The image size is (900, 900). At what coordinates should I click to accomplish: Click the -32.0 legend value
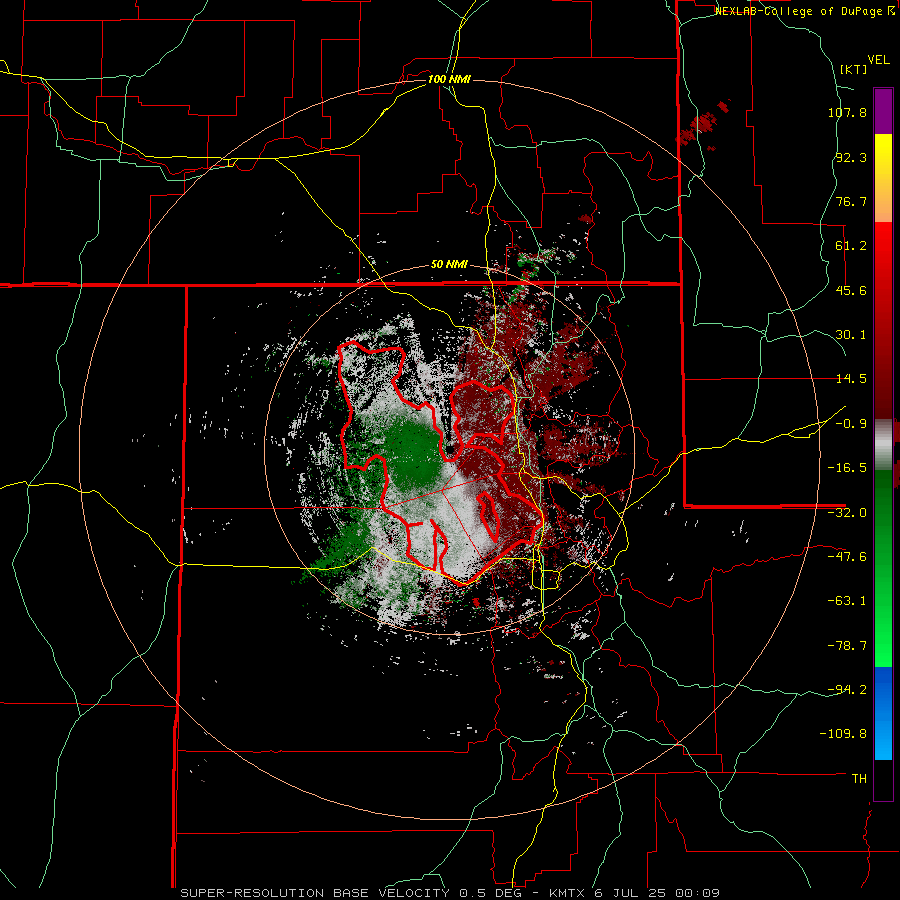coord(847,513)
